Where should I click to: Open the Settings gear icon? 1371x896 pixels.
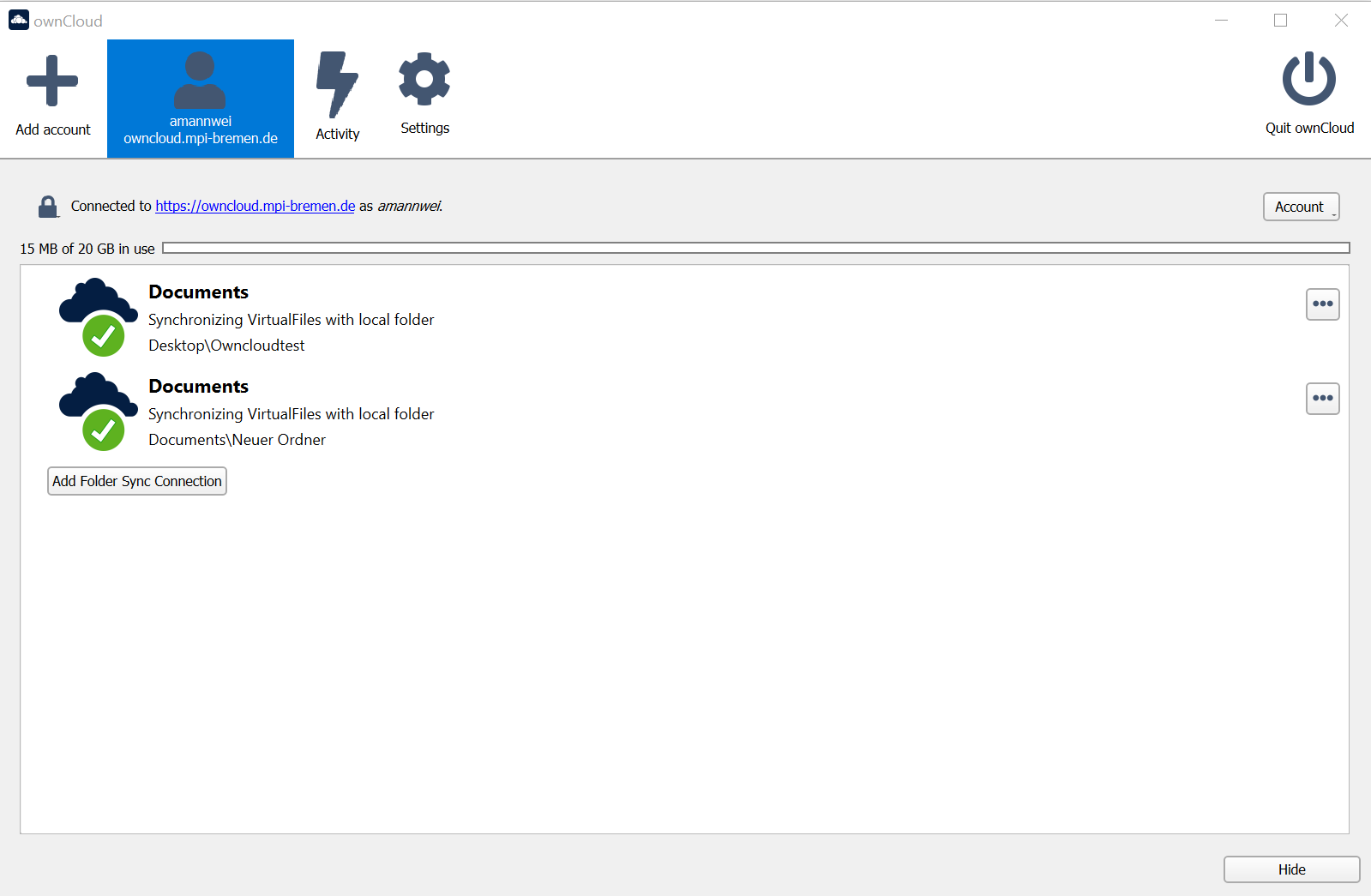424,79
